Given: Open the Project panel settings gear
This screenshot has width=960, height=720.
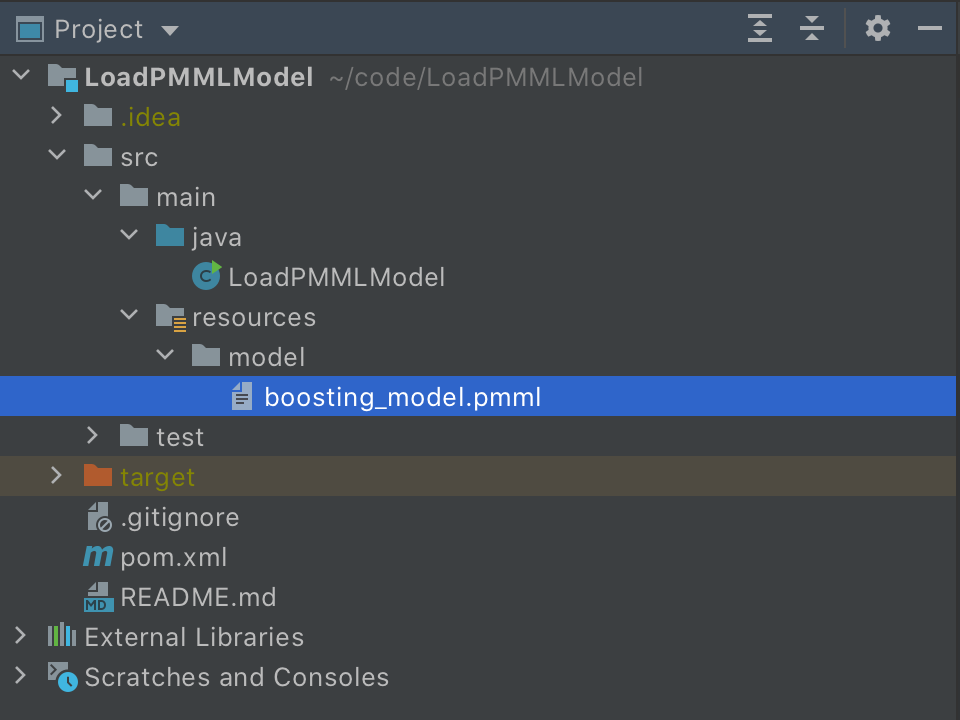Looking at the screenshot, I should (x=877, y=29).
